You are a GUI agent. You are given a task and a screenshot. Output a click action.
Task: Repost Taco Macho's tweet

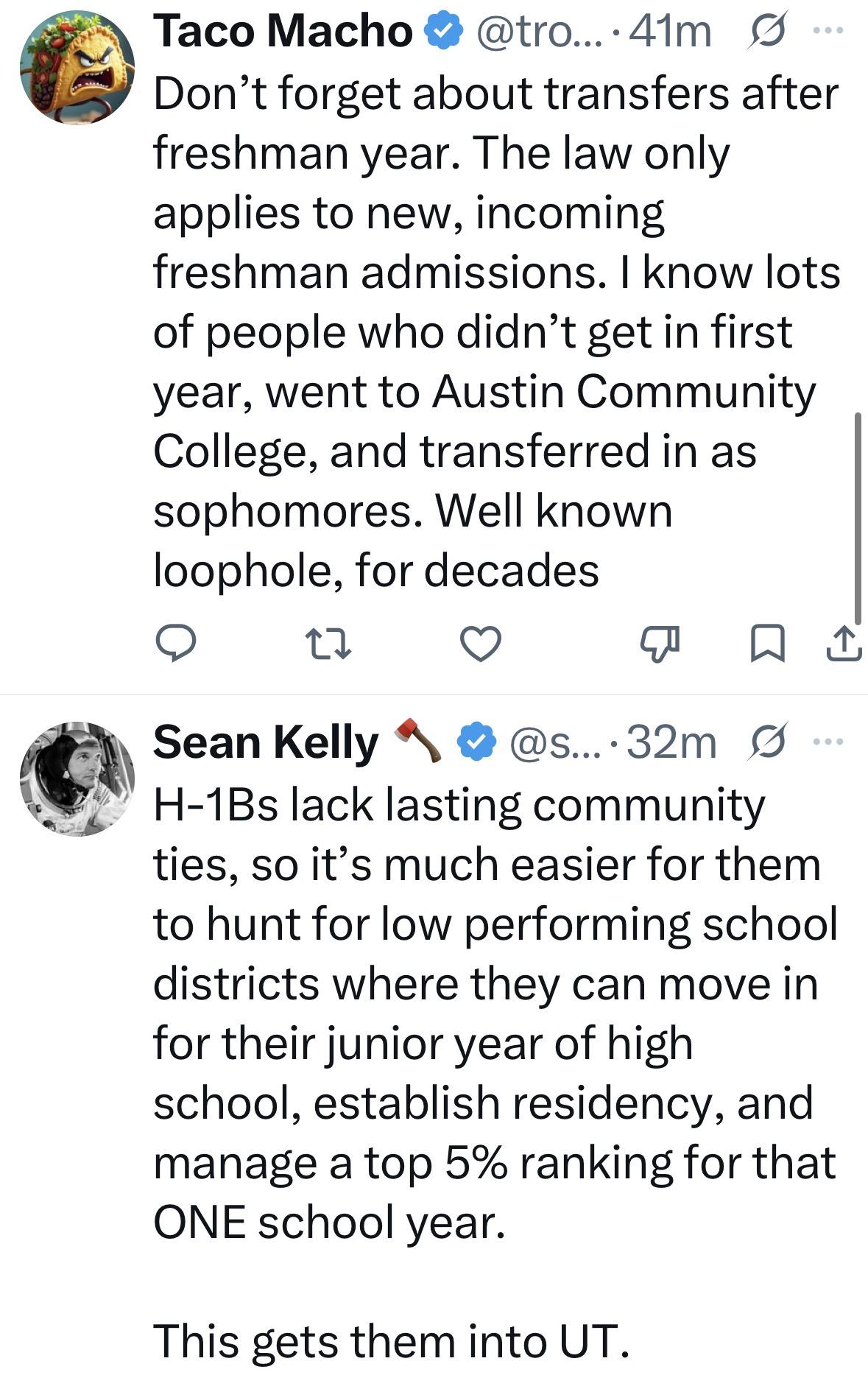tap(328, 643)
